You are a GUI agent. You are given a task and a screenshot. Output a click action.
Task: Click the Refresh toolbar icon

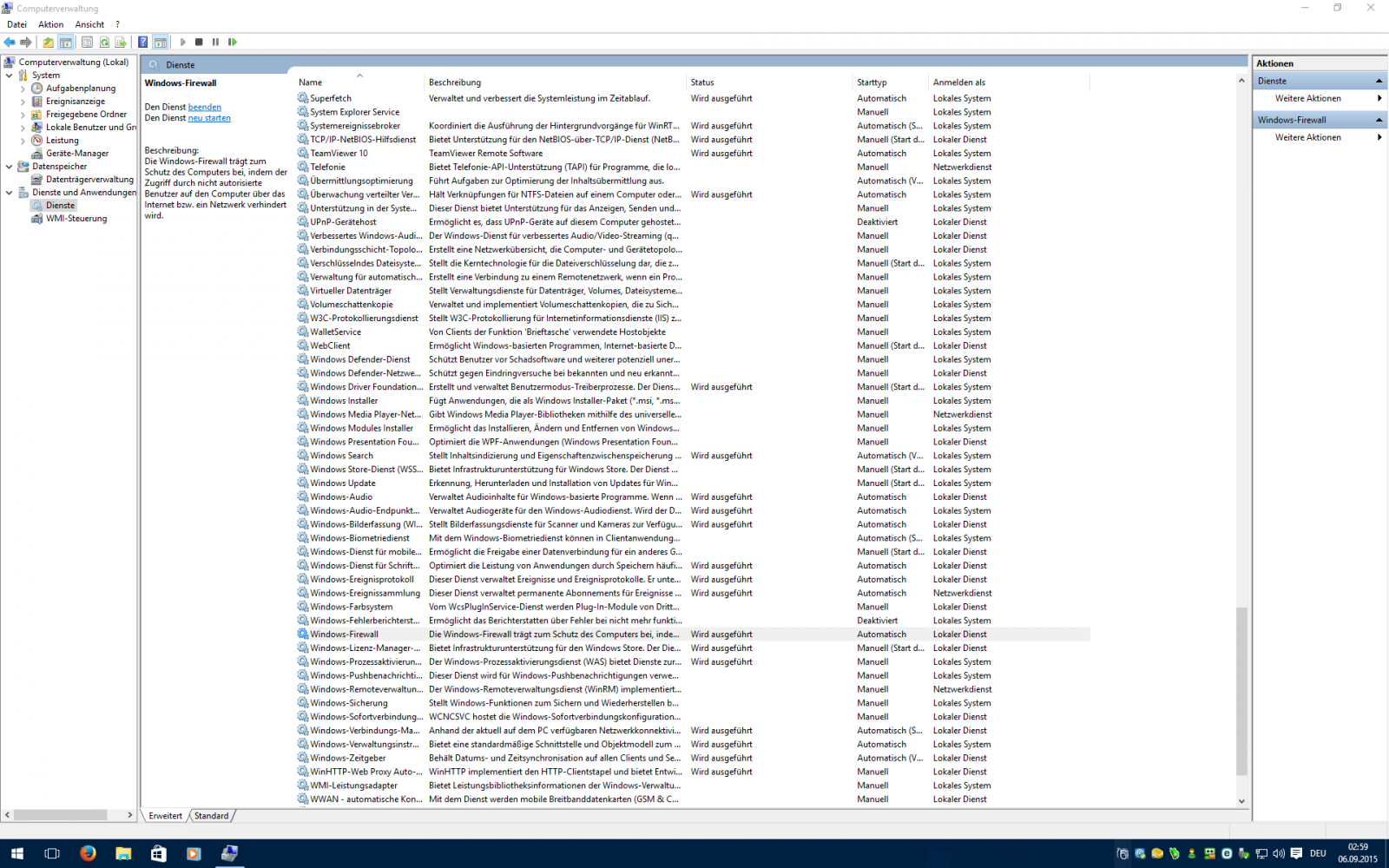tap(104, 42)
